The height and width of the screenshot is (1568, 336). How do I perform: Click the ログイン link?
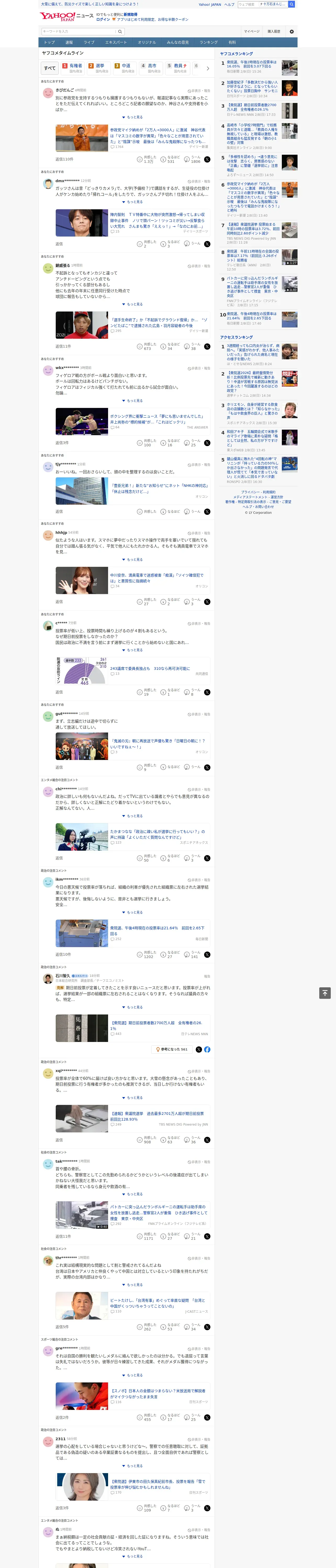[103, 20]
